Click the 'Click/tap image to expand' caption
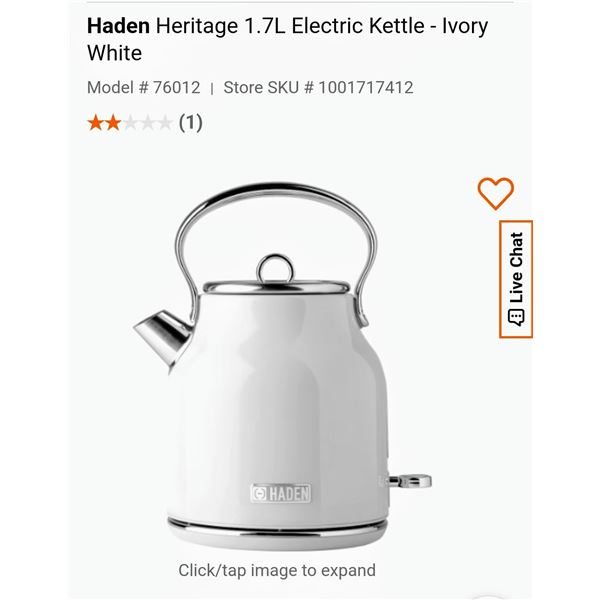 coord(277,570)
